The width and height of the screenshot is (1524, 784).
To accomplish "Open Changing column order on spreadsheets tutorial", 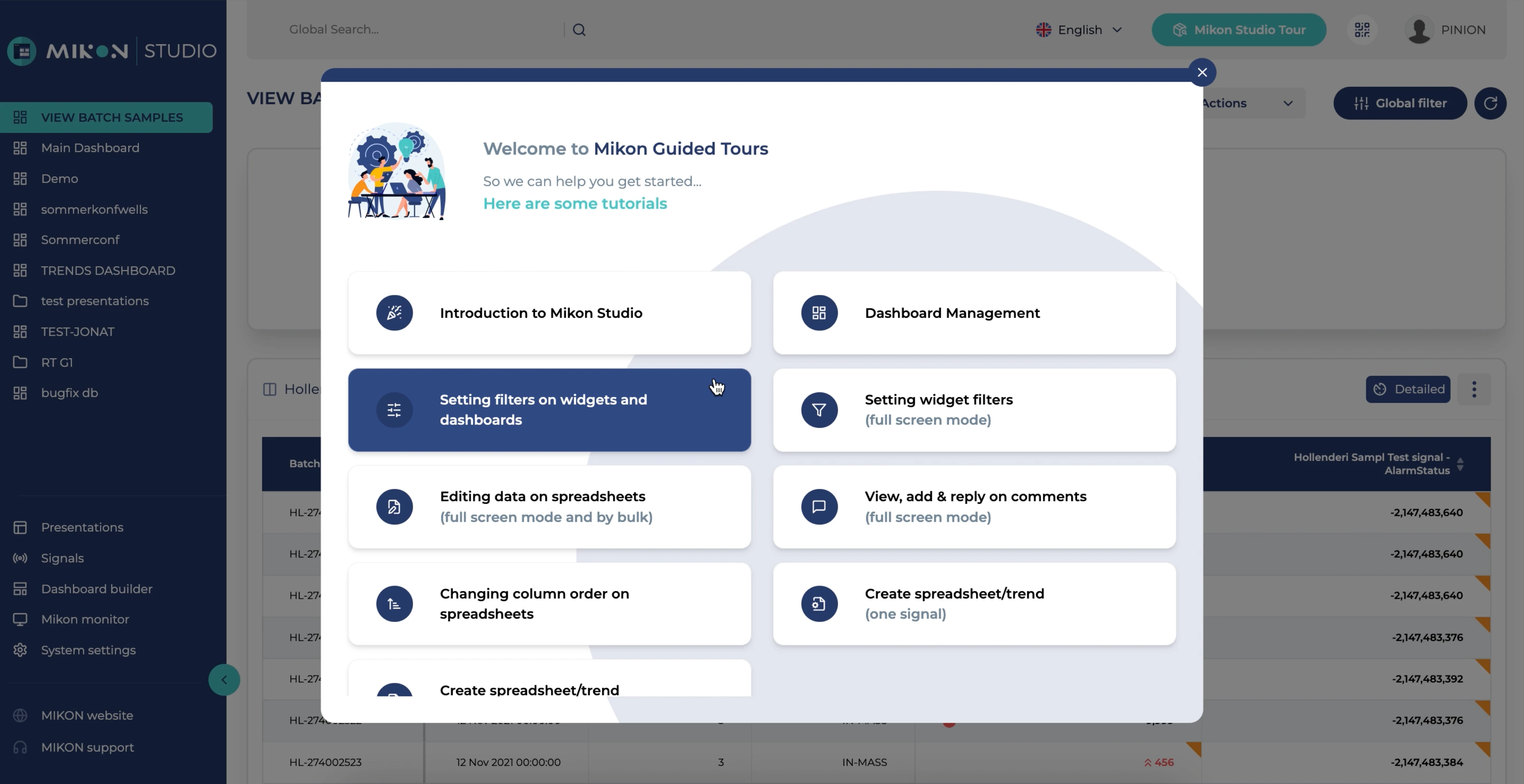I will click(x=549, y=604).
